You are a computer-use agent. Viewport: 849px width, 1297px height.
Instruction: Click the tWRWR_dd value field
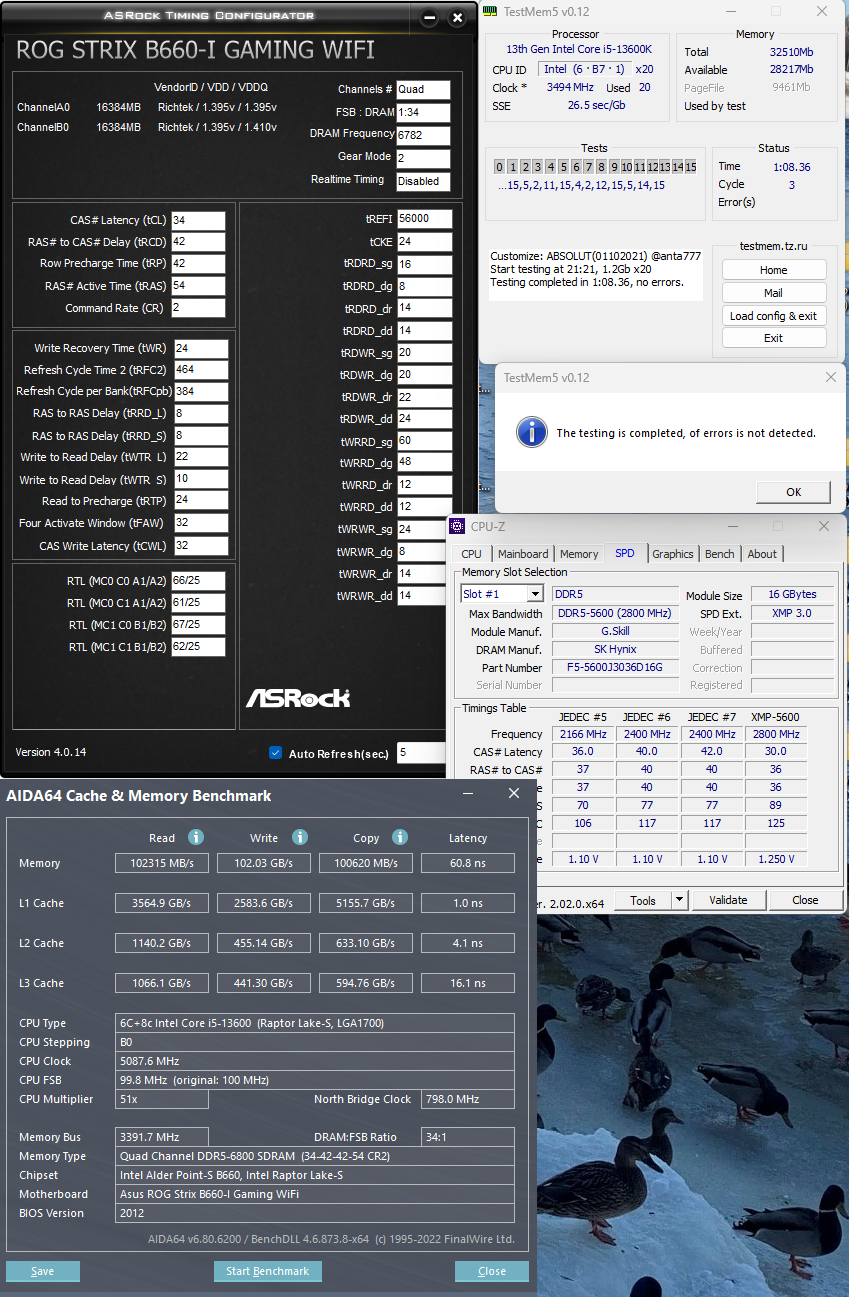pos(424,596)
